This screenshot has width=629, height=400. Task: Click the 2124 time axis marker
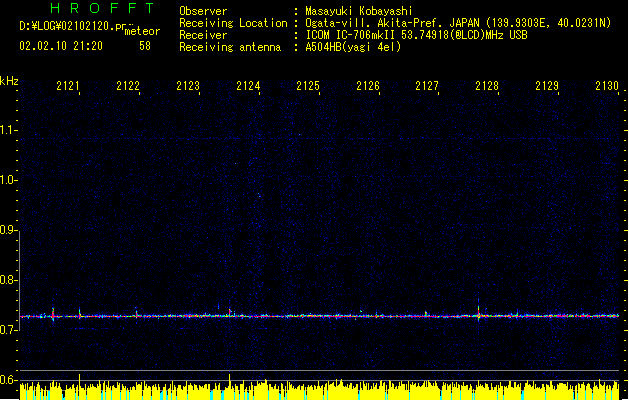click(x=248, y=85)
